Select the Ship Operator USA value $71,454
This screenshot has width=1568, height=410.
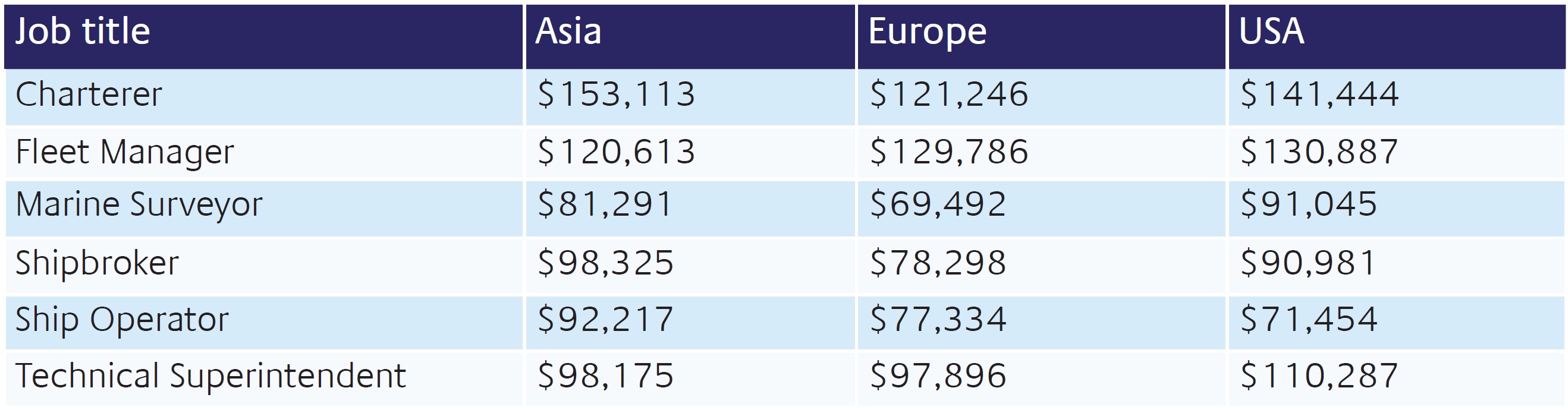tap(1309, 320)
